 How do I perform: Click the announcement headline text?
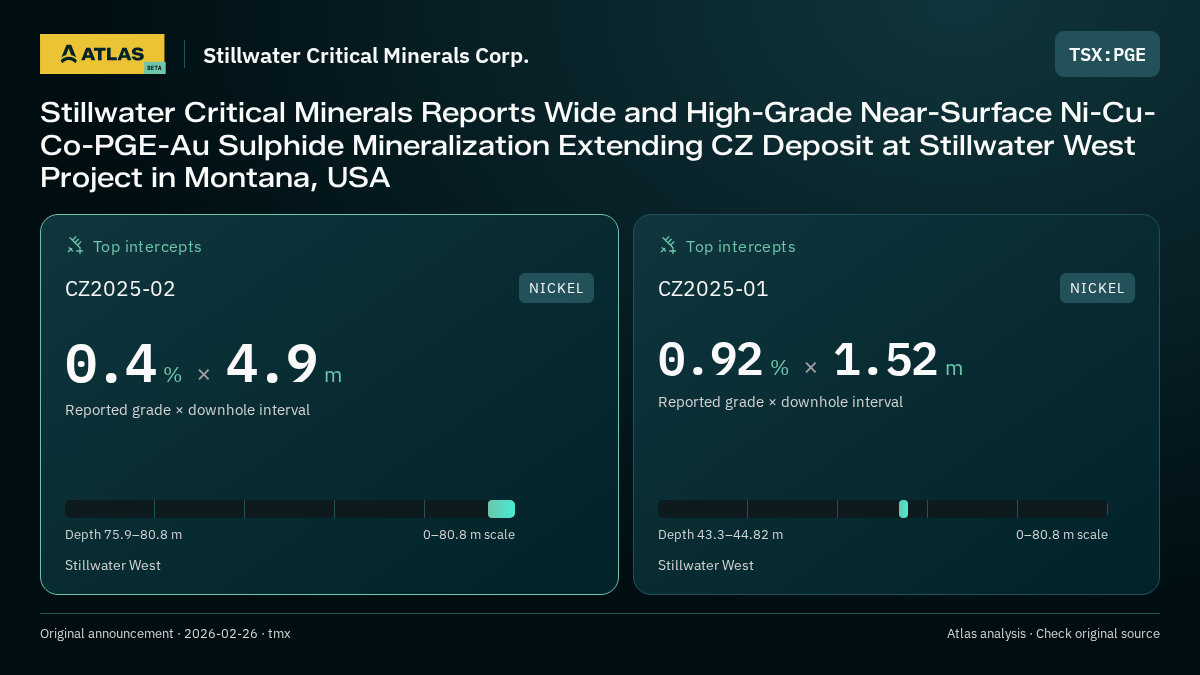pos(598,145)
